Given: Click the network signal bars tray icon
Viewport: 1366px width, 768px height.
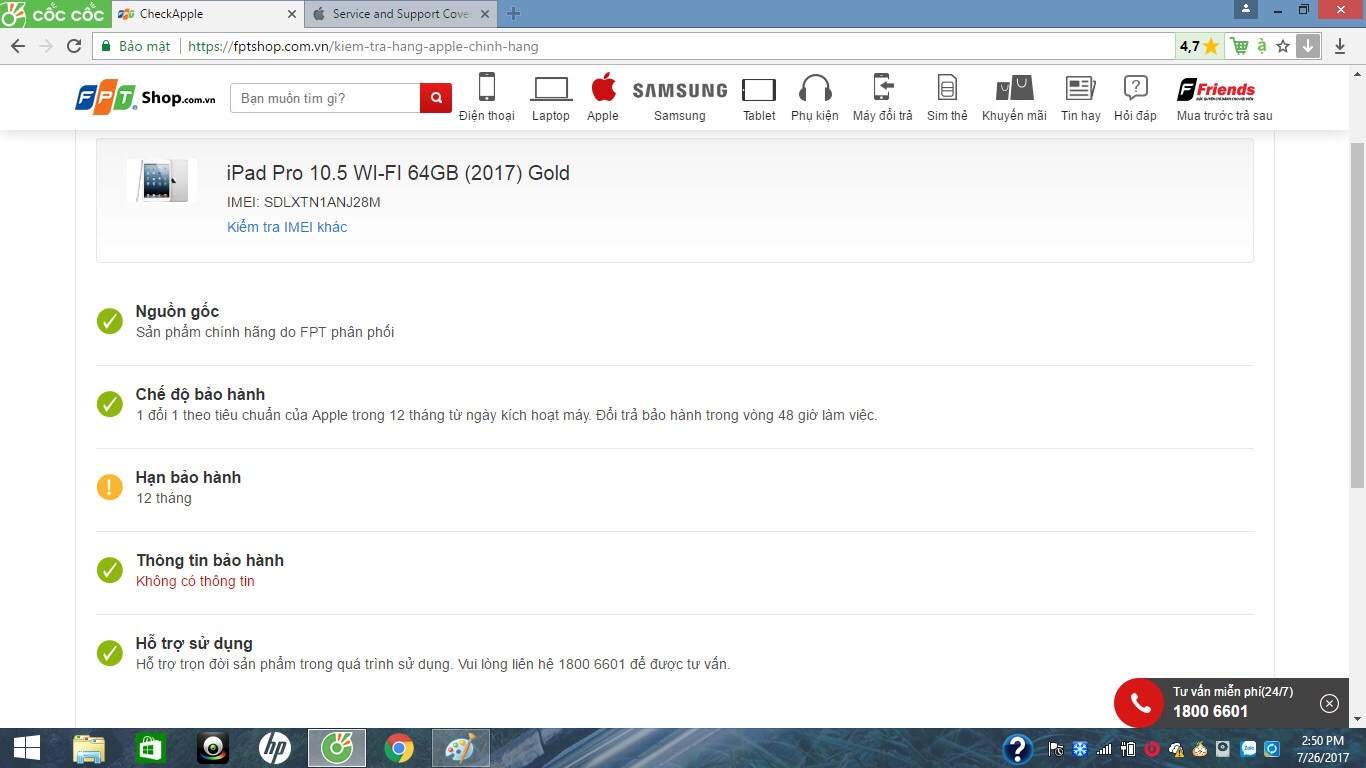Looking at the screenshot, I should point(1103,748).
